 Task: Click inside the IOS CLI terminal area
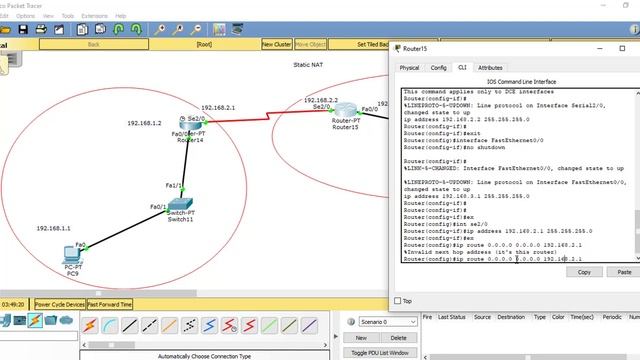[x=518, y=176]
